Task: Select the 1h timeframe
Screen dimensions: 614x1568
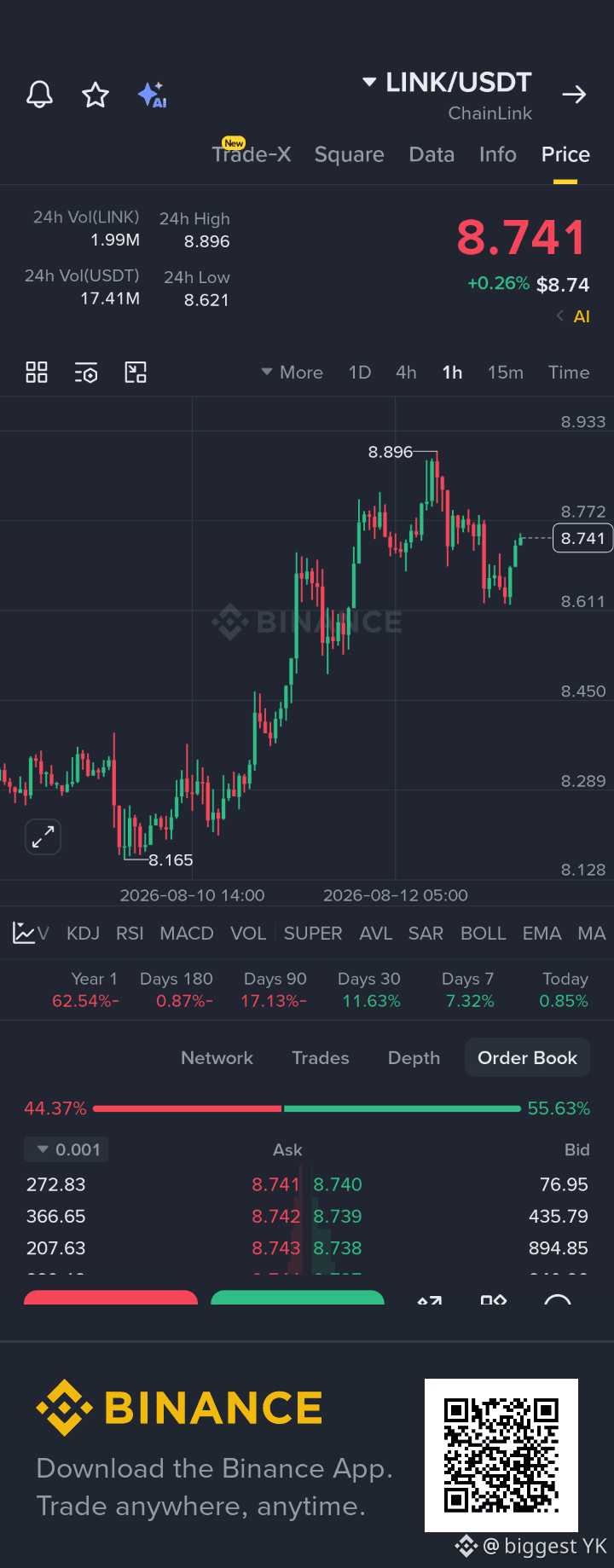Action: click(x=452, y=373)
